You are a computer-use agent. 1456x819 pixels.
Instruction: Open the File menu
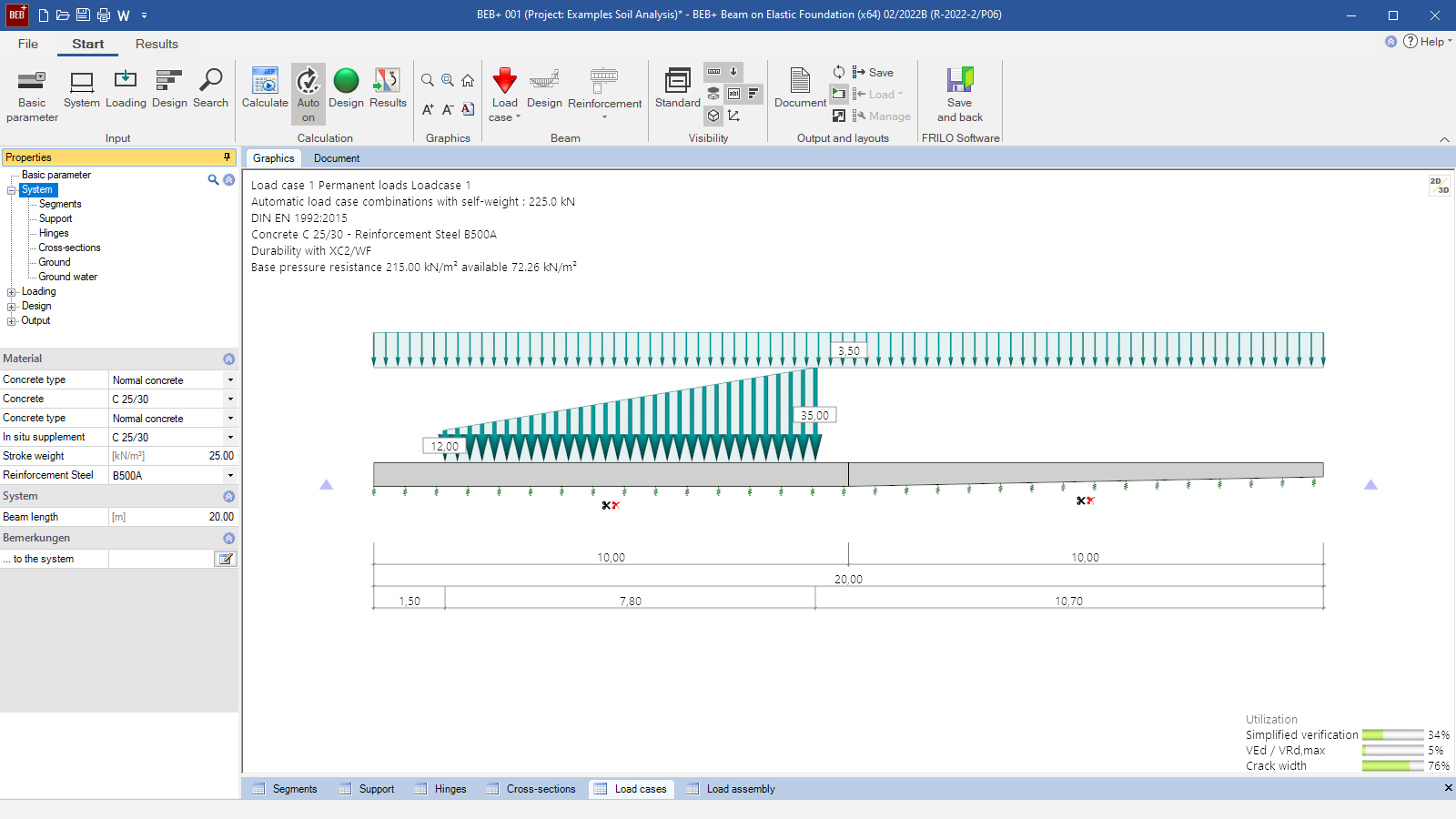[x=28, y=44]
